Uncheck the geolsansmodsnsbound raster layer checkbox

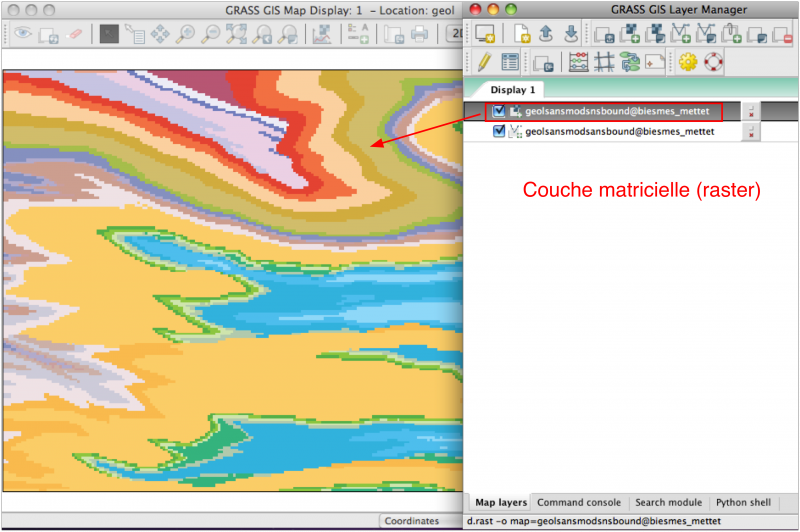499,111
